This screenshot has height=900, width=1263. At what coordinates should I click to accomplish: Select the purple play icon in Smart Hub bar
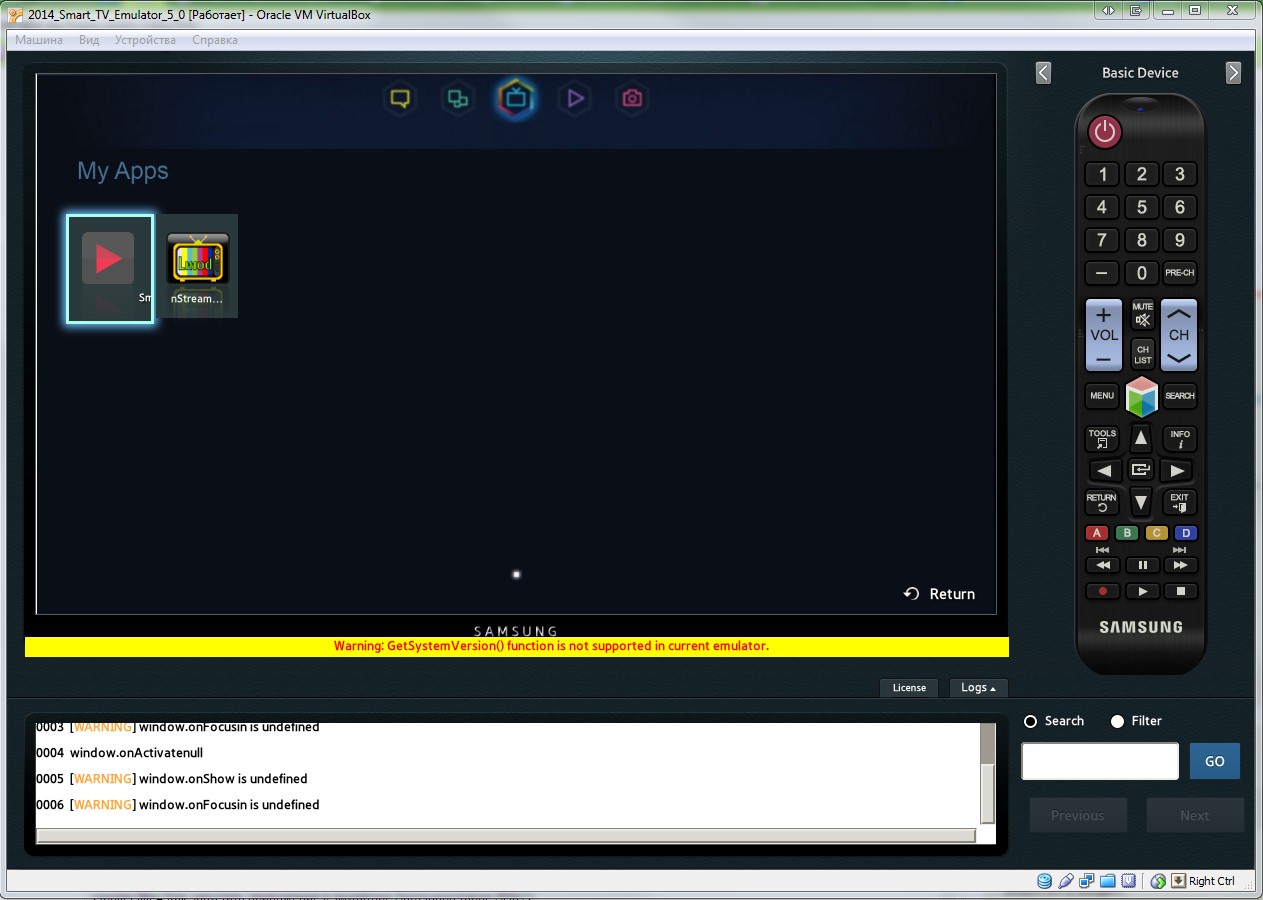click(574, 98)
